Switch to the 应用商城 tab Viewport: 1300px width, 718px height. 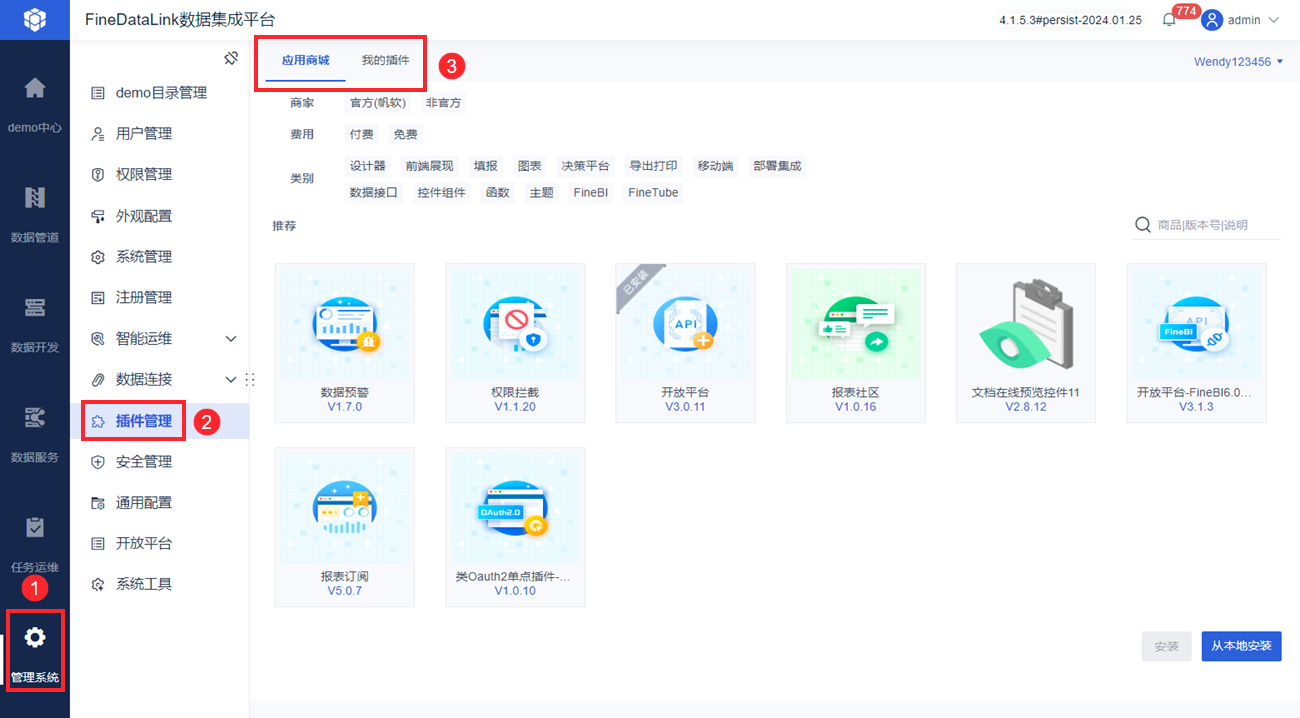[305, 60]
